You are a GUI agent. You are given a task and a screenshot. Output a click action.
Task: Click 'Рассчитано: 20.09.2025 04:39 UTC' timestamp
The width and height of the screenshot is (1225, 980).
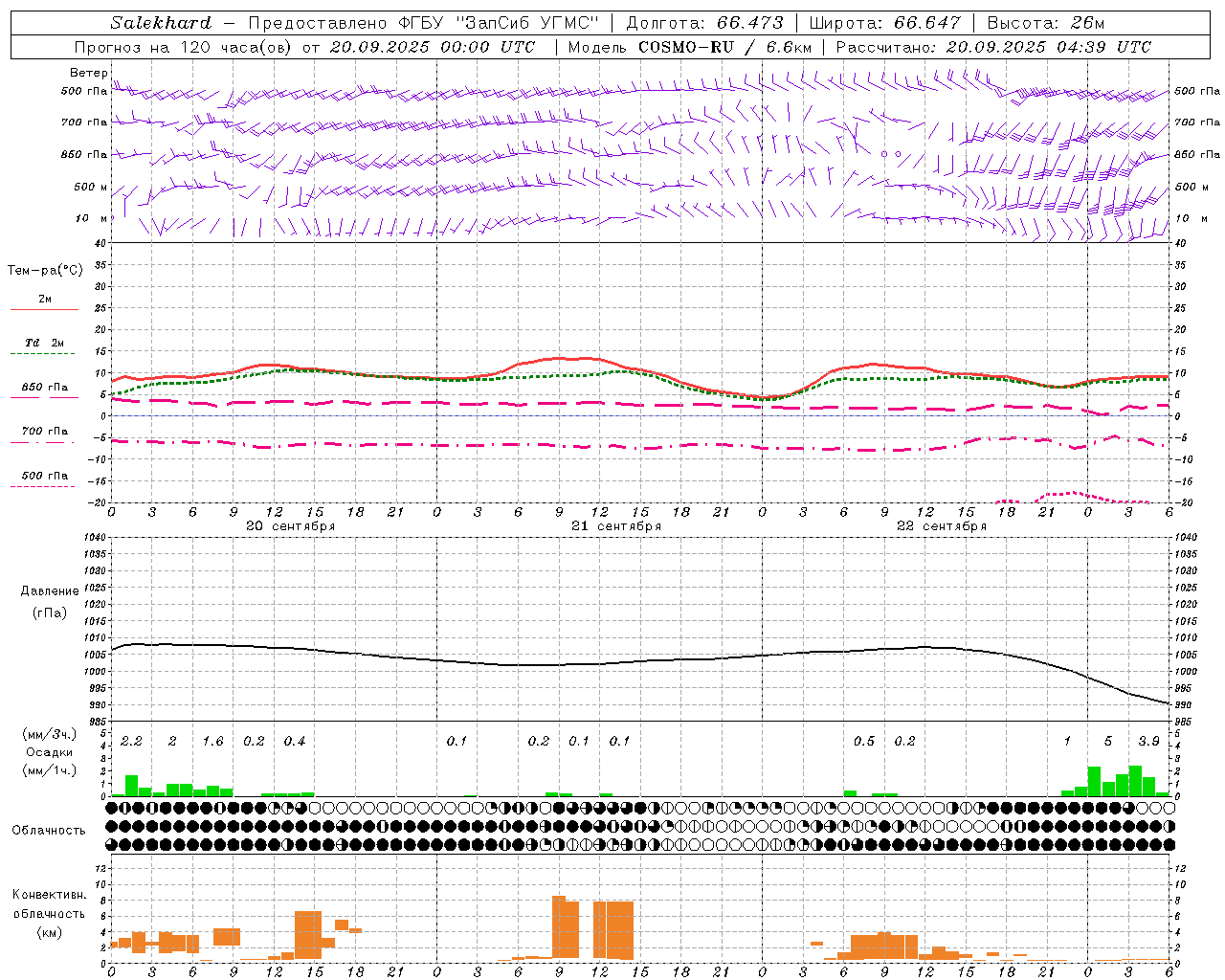(x=993, y=47)
